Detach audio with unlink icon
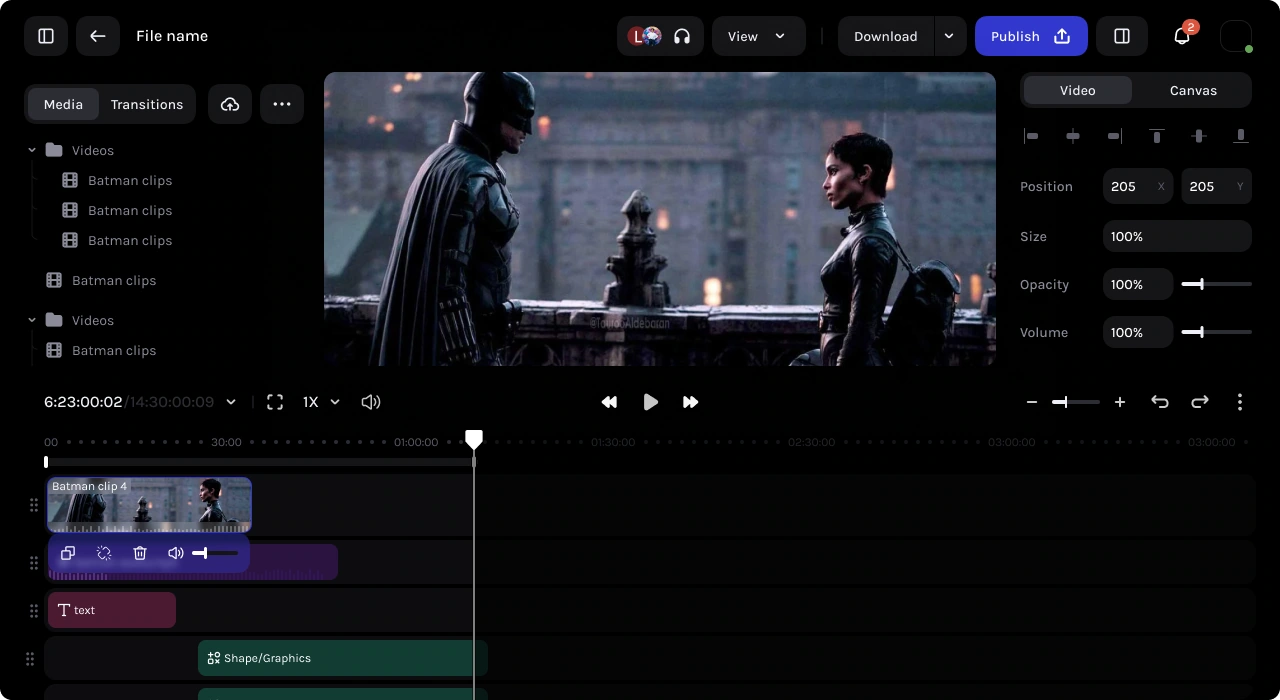 click(x=104, y=553)
